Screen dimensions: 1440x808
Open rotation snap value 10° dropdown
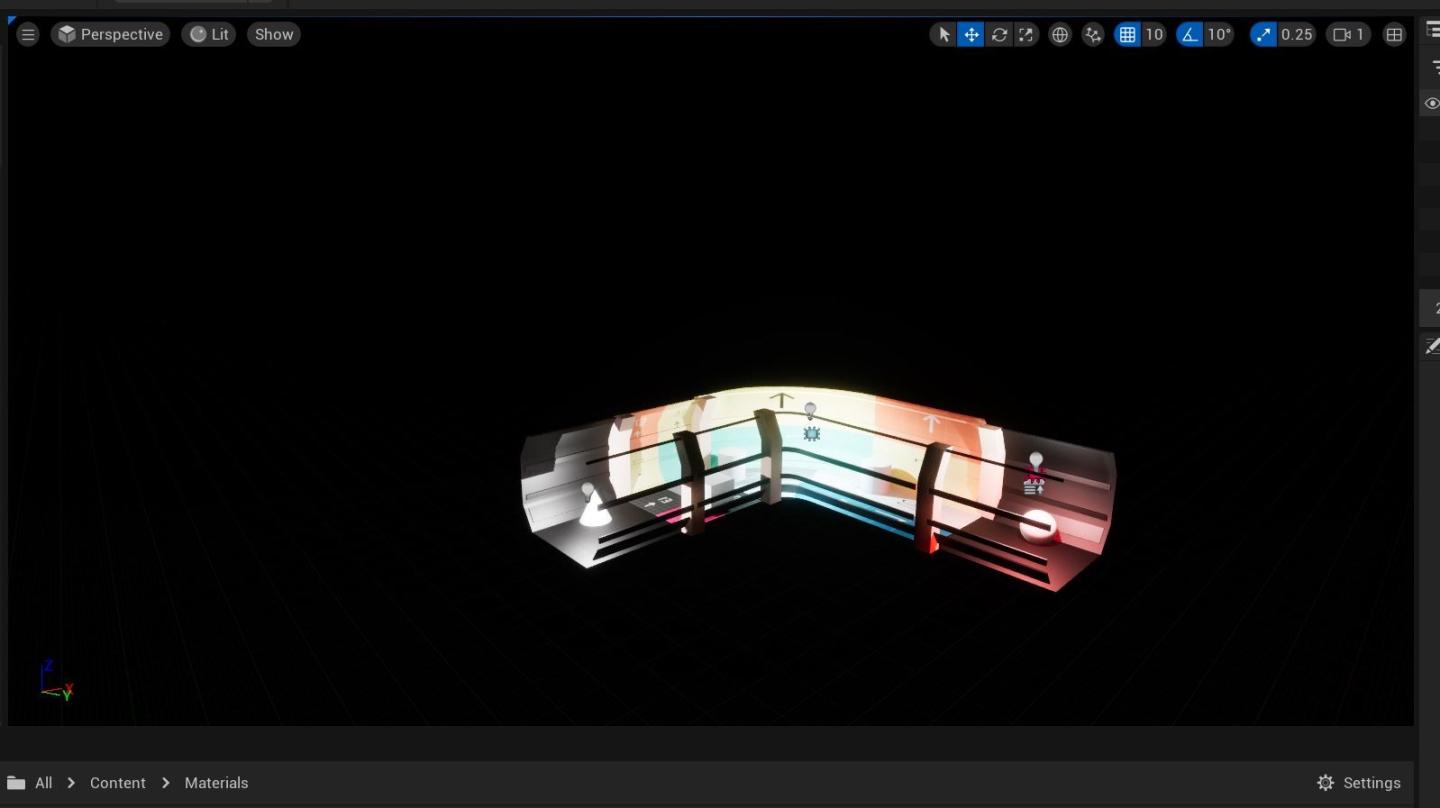tap(1219, 35)
